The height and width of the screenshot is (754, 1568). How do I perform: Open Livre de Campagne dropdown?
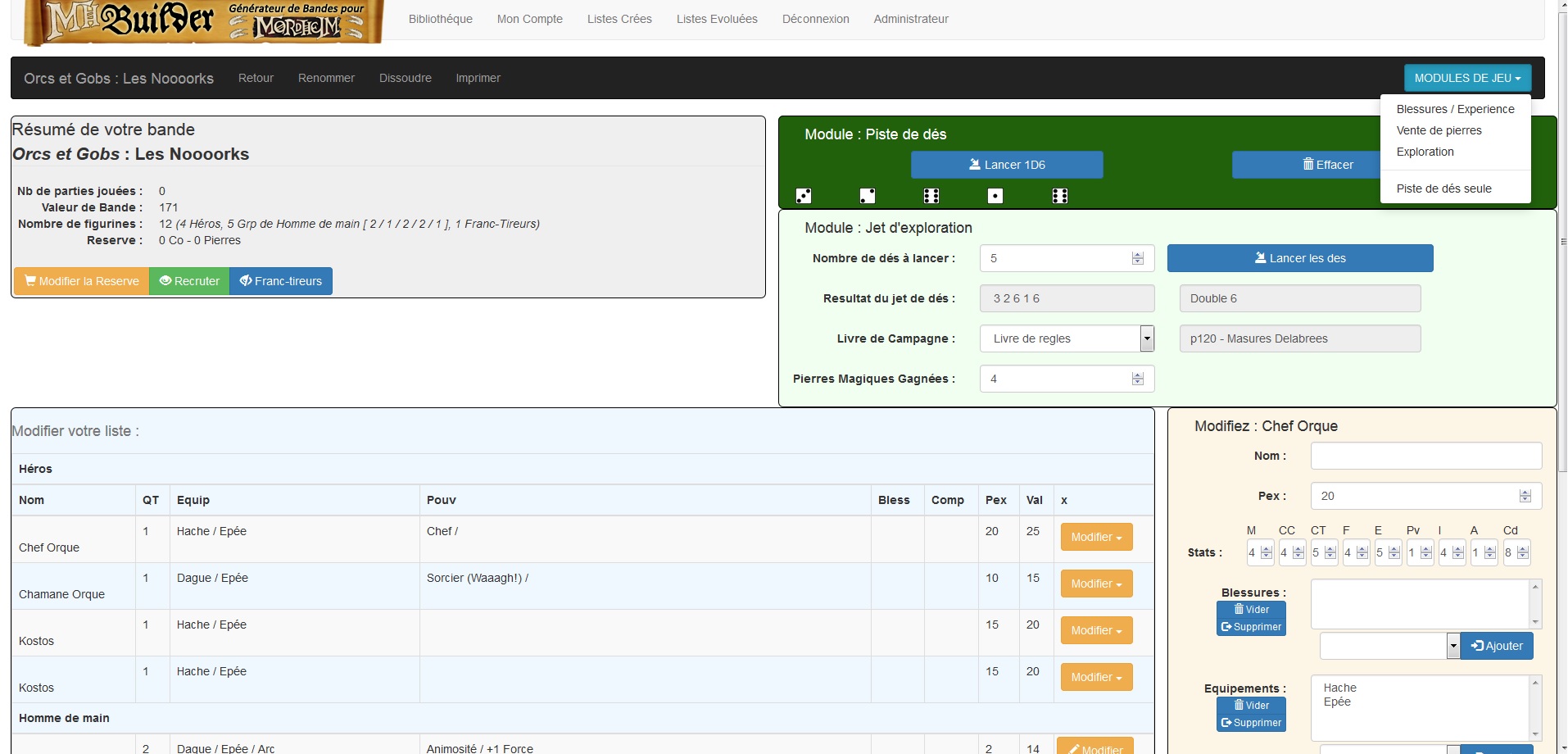pos(1067,338)
